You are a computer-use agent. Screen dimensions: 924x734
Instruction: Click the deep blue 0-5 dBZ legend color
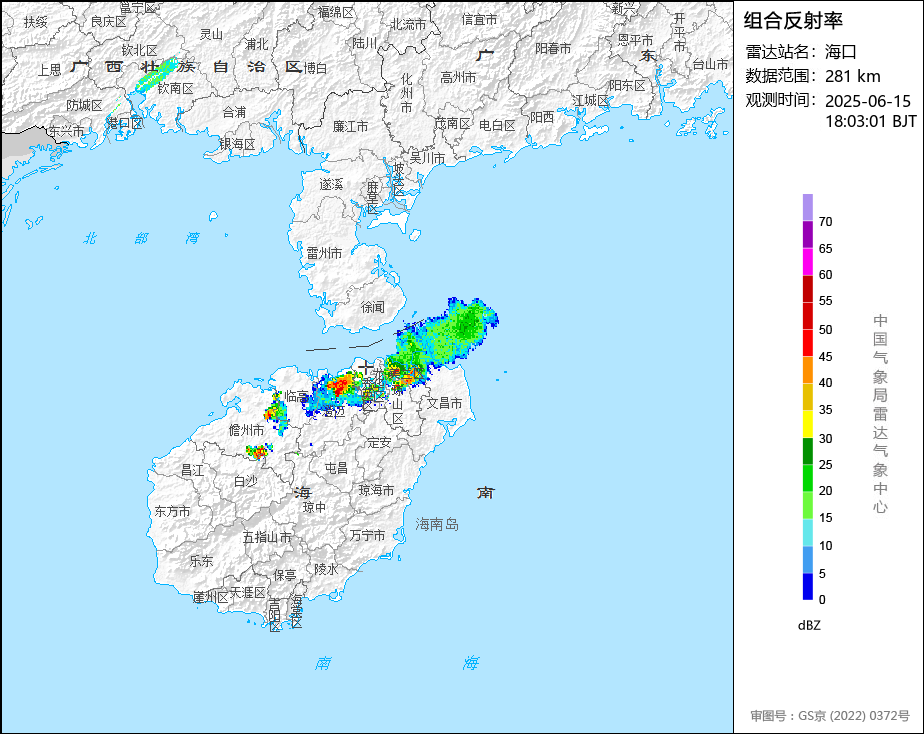pos(807,586)
